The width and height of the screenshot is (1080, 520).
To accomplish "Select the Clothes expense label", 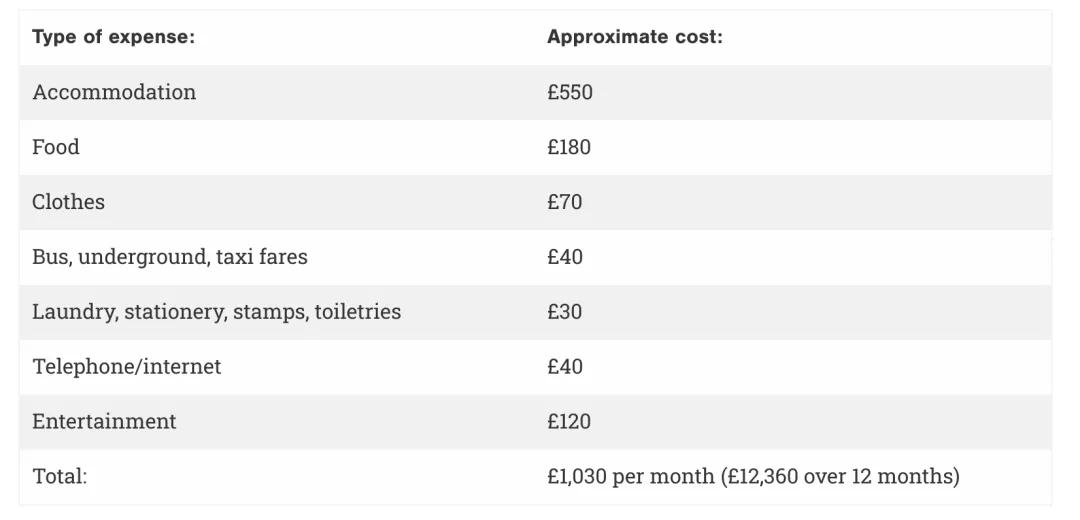I will [68, 202].
